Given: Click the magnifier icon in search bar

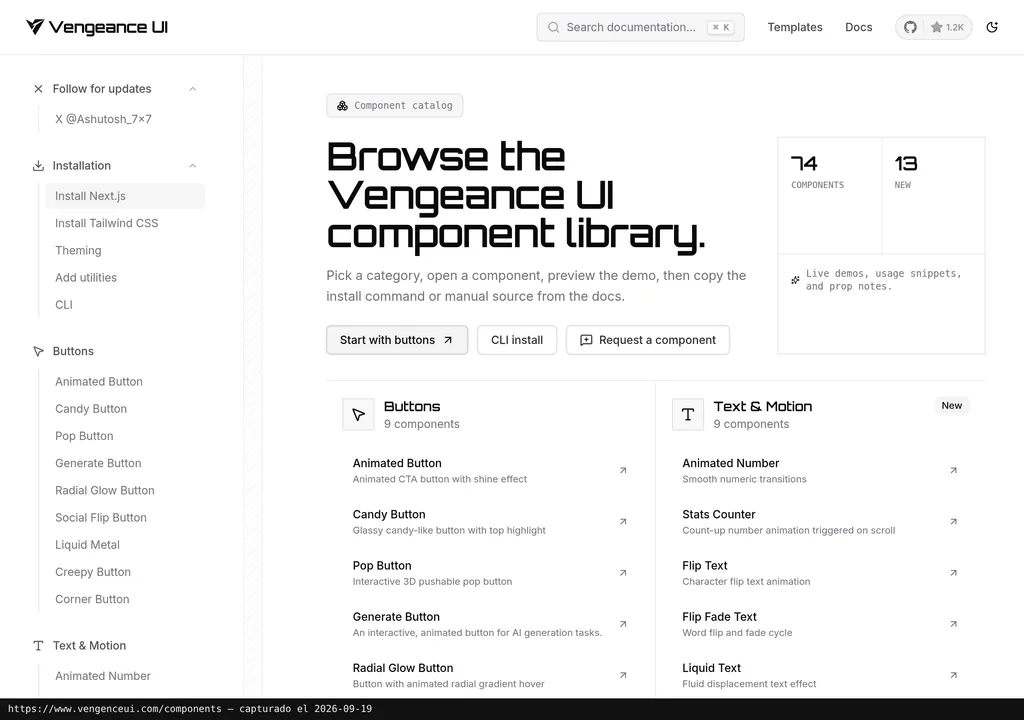Looking at the screenshot, I should tap(553, 27).
